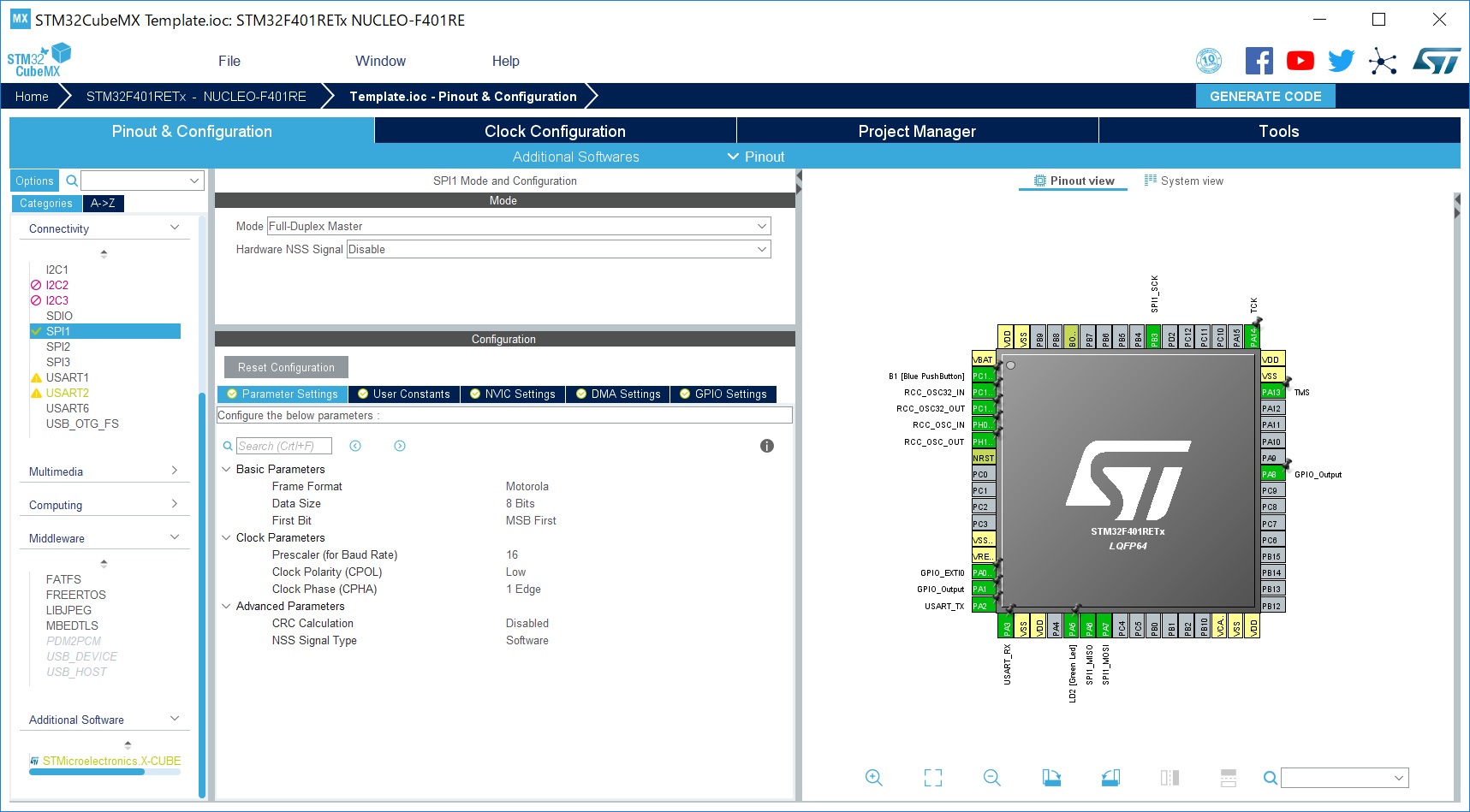
Task: Click the Prescaler value 16
Action: (512, 554)
